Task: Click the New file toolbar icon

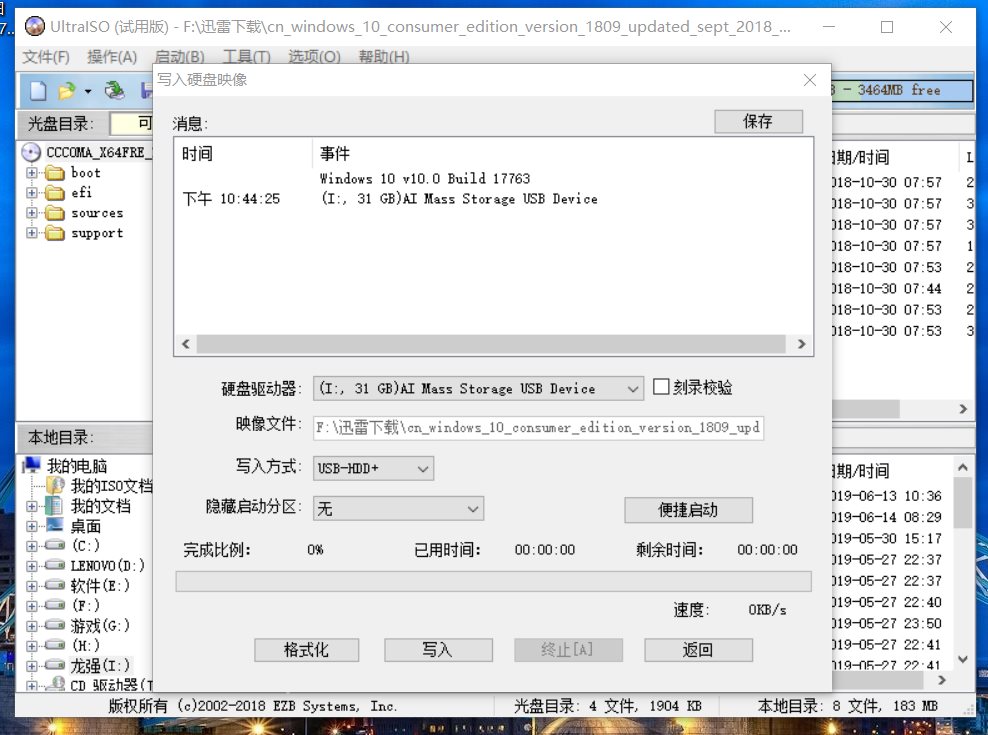Action: pos(38,91)
